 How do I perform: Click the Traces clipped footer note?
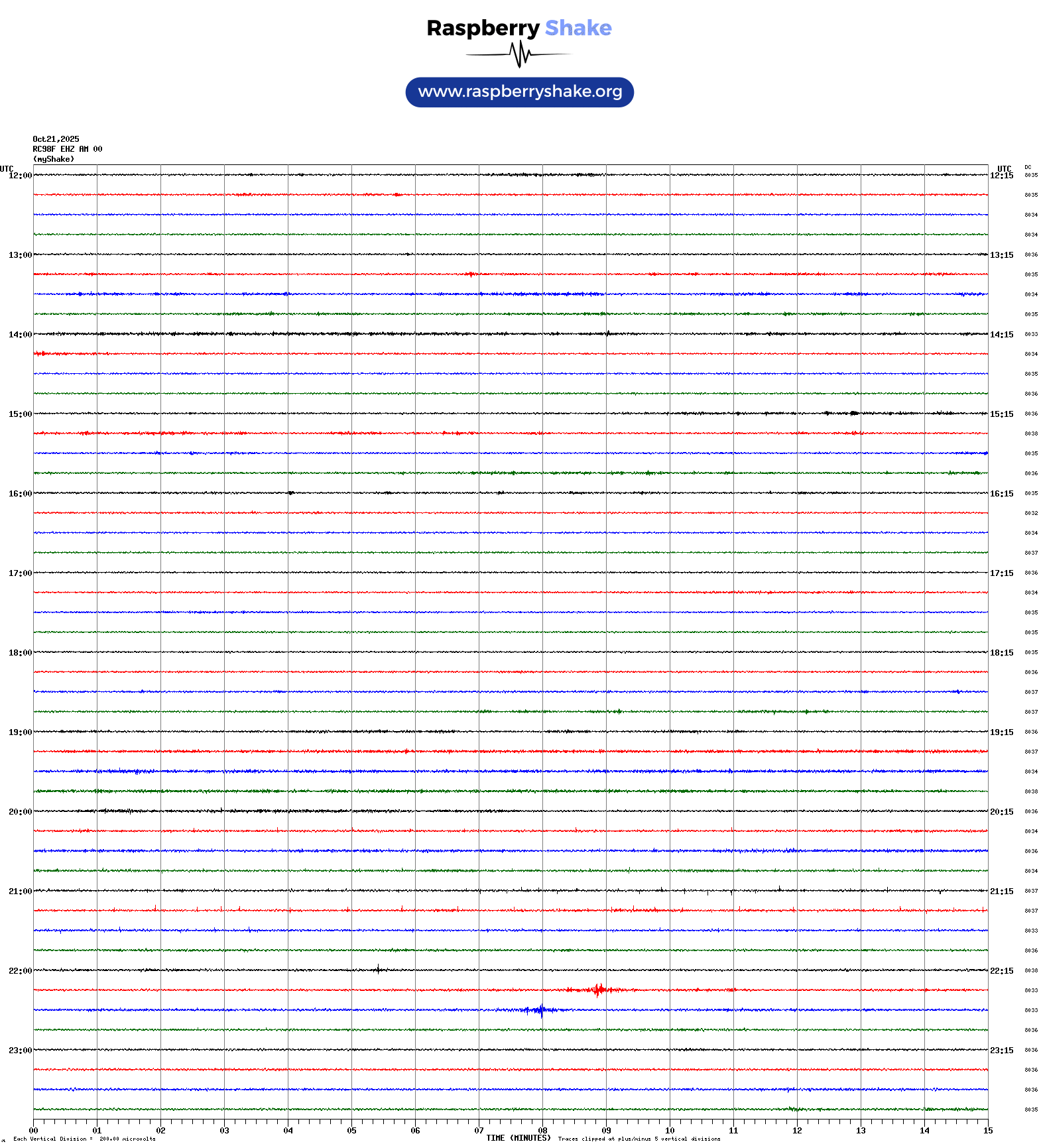point(639,1139)
